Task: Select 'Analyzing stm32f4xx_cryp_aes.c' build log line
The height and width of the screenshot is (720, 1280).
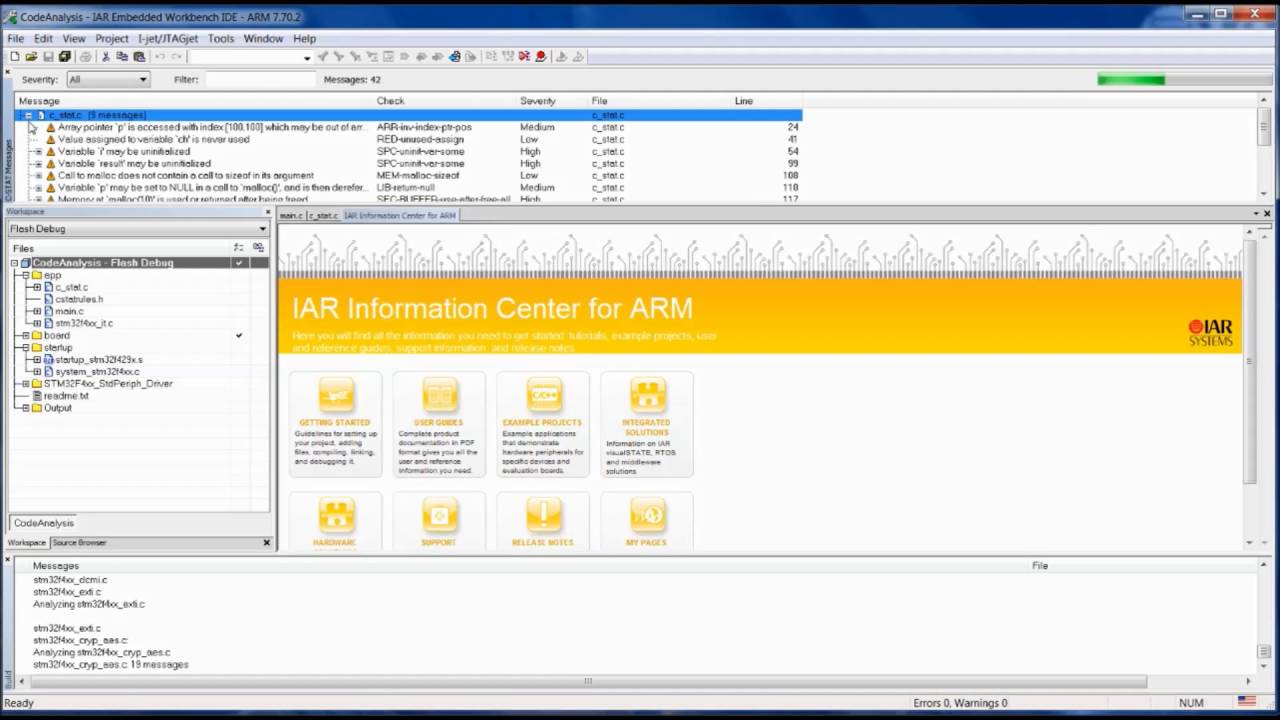Action: pyautogui.click(x=101, y=652)
